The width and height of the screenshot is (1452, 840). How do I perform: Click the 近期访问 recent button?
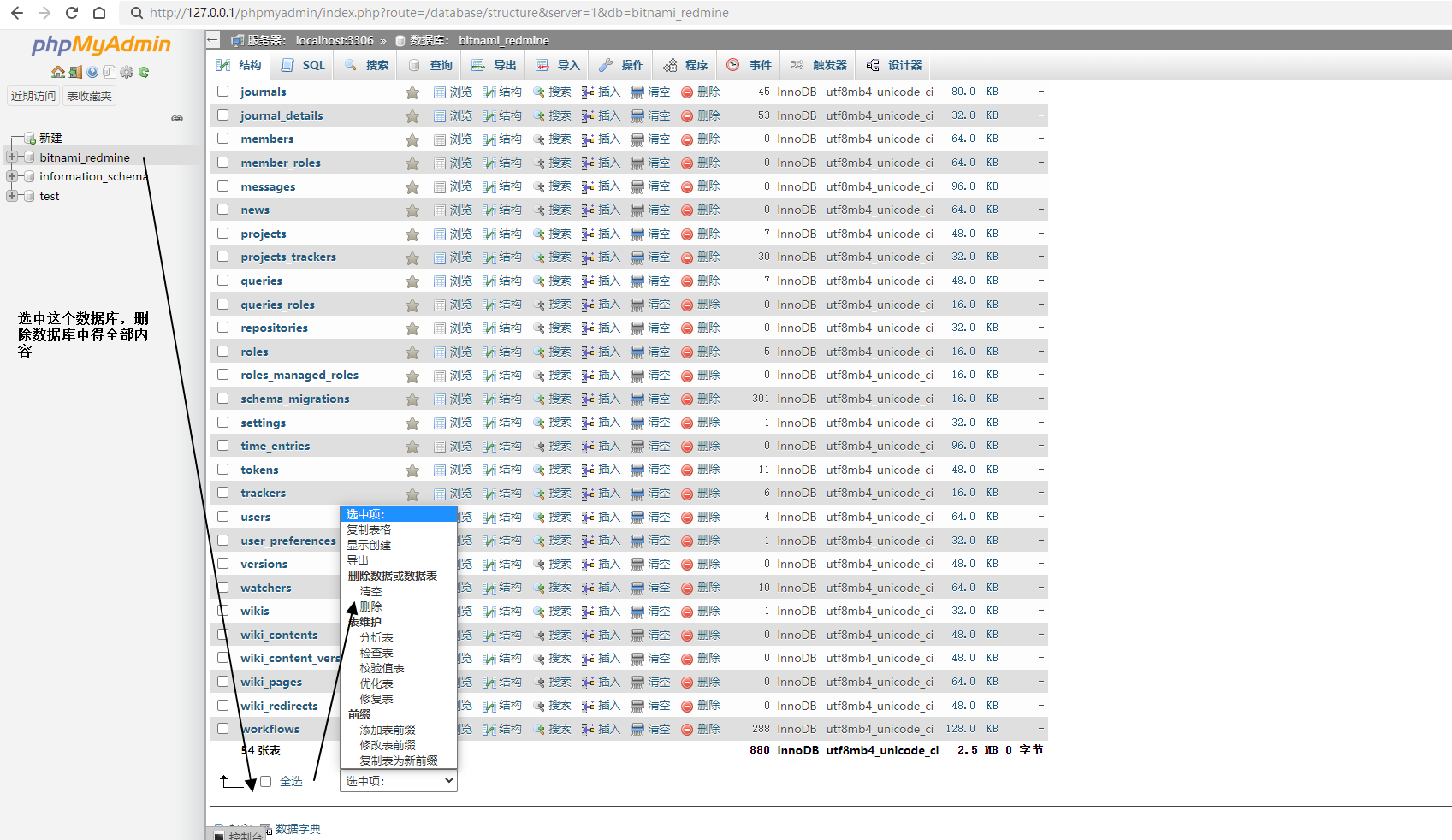tap(33, 96)
